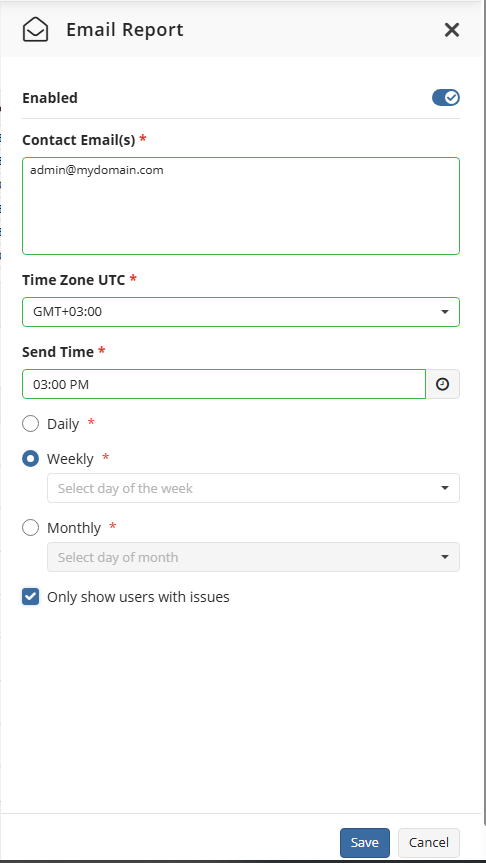Image resolution: width=486 pixels, height=863 pixels.
Task: Click the Cancel button
Action: [x=429, y=843]
